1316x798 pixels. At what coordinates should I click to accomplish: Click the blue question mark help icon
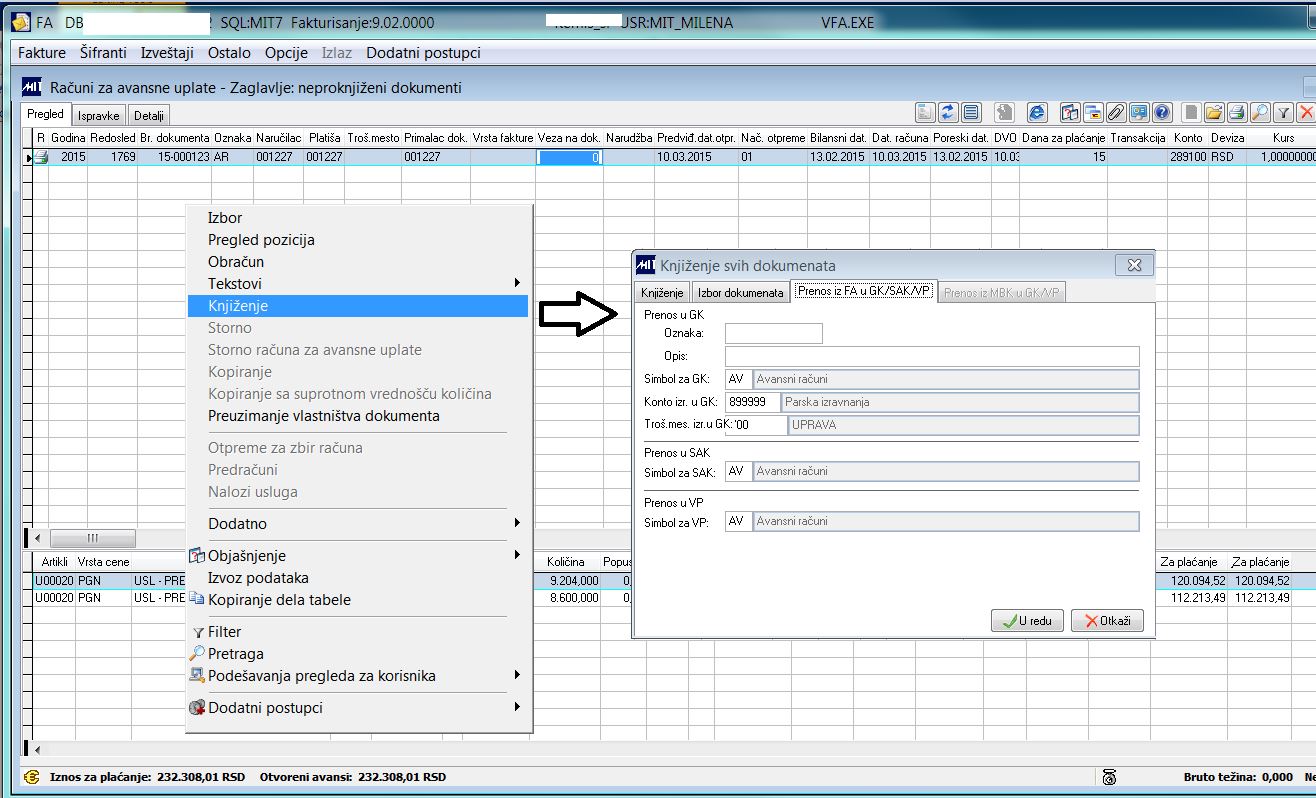click(x=1162, y=112)
